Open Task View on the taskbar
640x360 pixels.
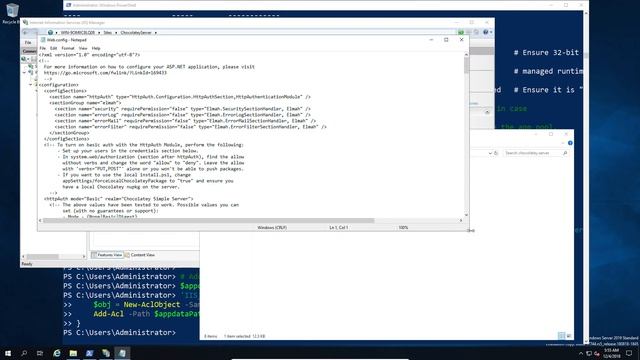[x=40, y=353]
